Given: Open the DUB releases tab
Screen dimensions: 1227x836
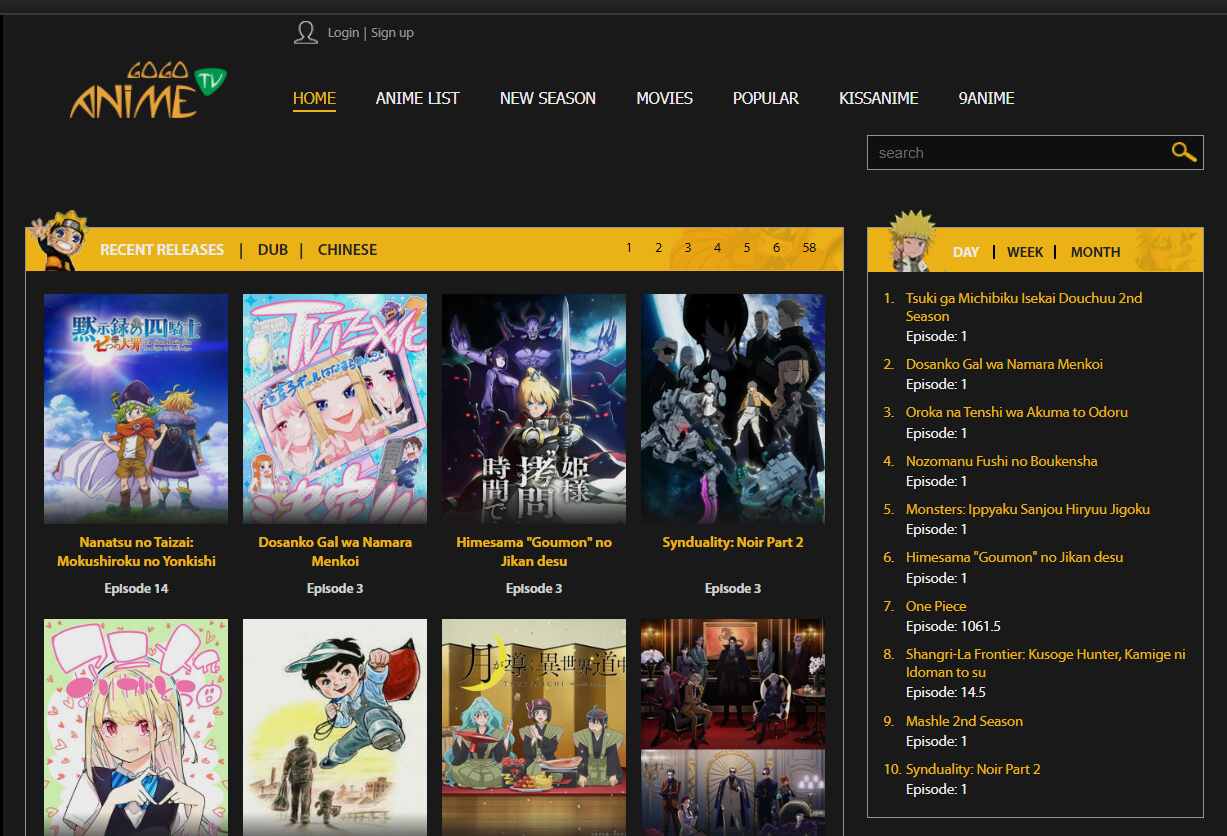Looking at the screenshot, I should [272, 249].
